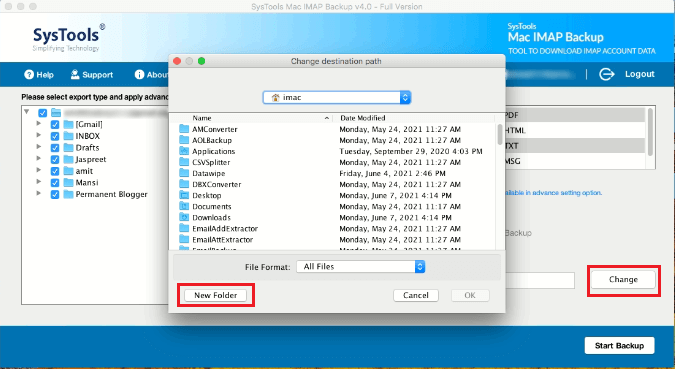Click the destination path input field
This screenshot has height=369, width=675.
(x=540, y=280)
